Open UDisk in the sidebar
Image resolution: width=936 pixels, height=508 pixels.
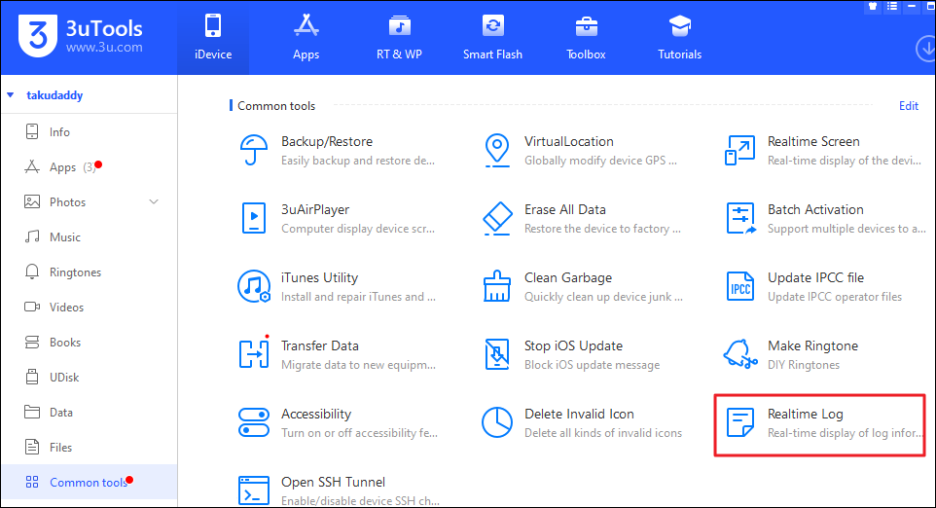(x=89, y=377)
